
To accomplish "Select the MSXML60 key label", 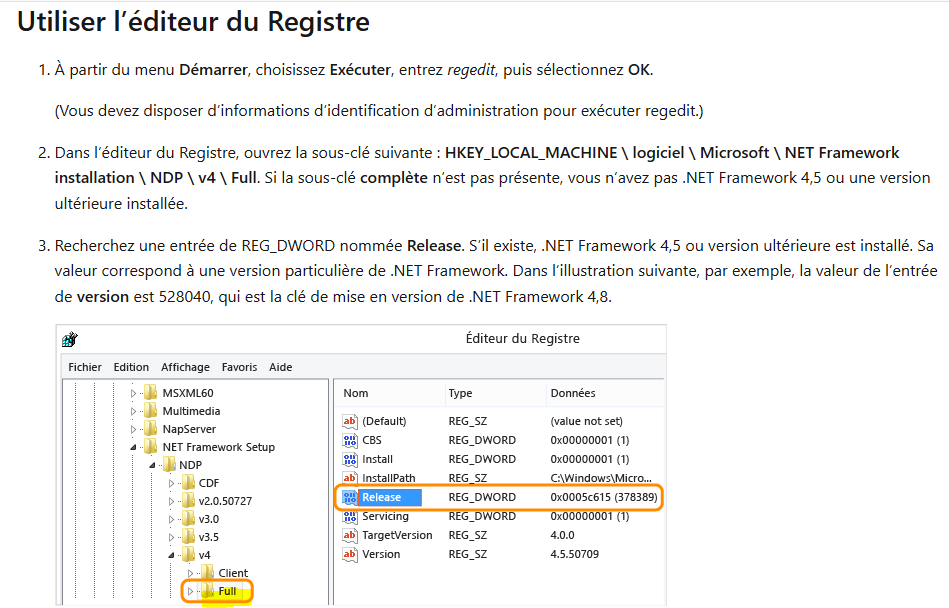I will click(x=188, y=393).
